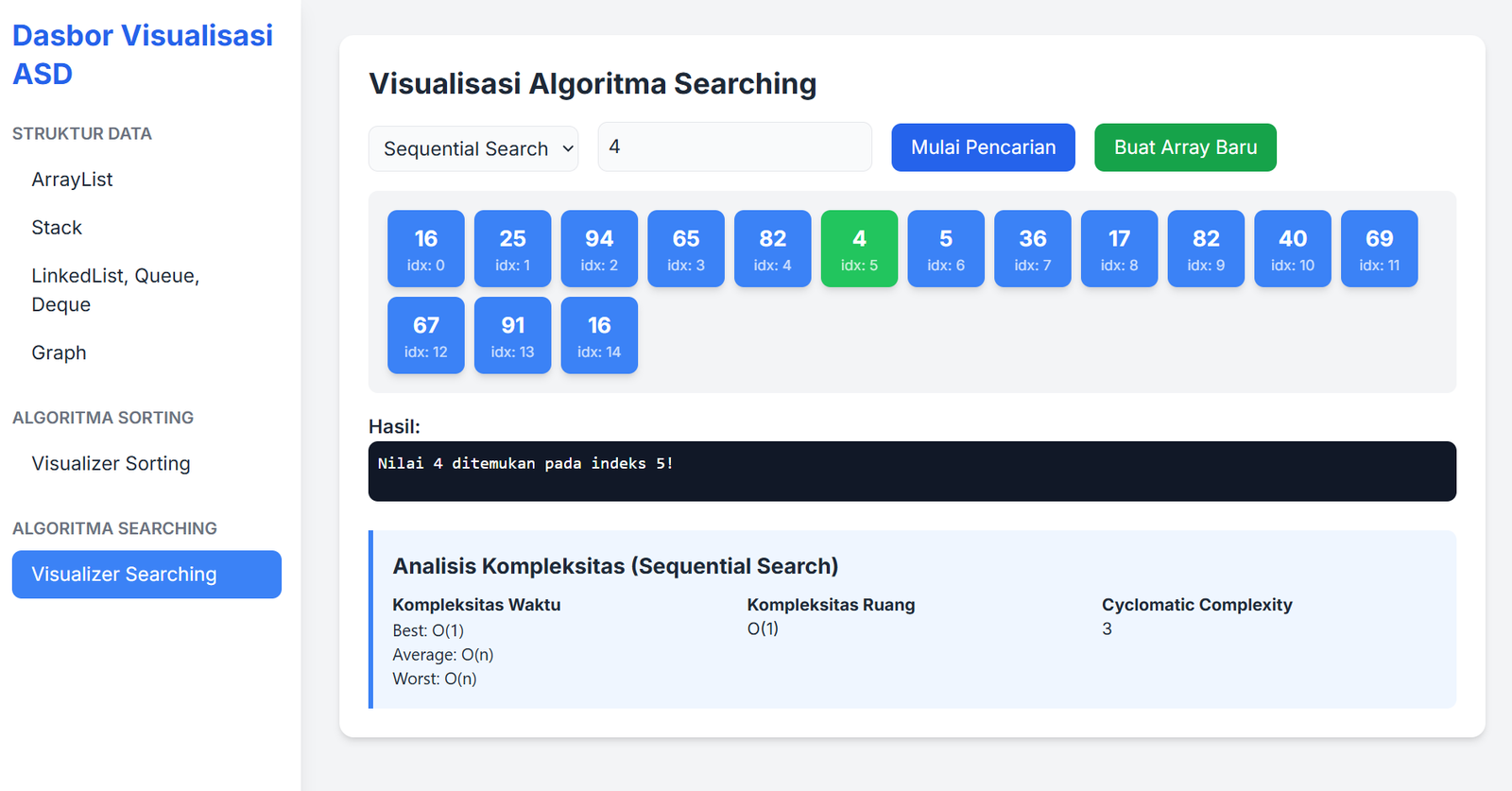Open the Sequential Search algorithm dropdown
The image size is (1512, 791).
tap(472, 148)
